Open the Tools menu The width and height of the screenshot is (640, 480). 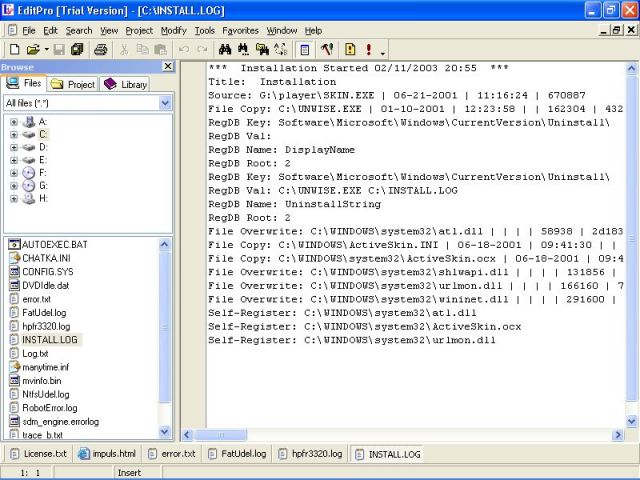[x=204, y=31]
